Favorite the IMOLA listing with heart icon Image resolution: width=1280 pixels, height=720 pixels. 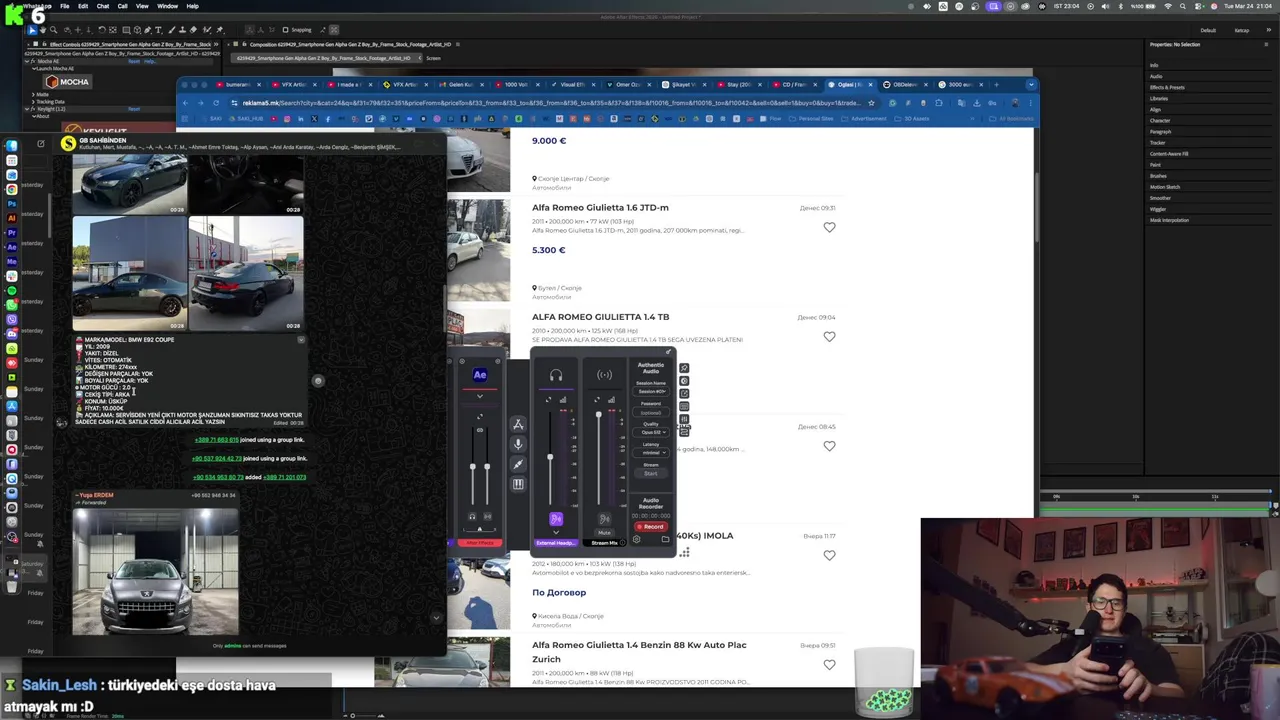829,556
